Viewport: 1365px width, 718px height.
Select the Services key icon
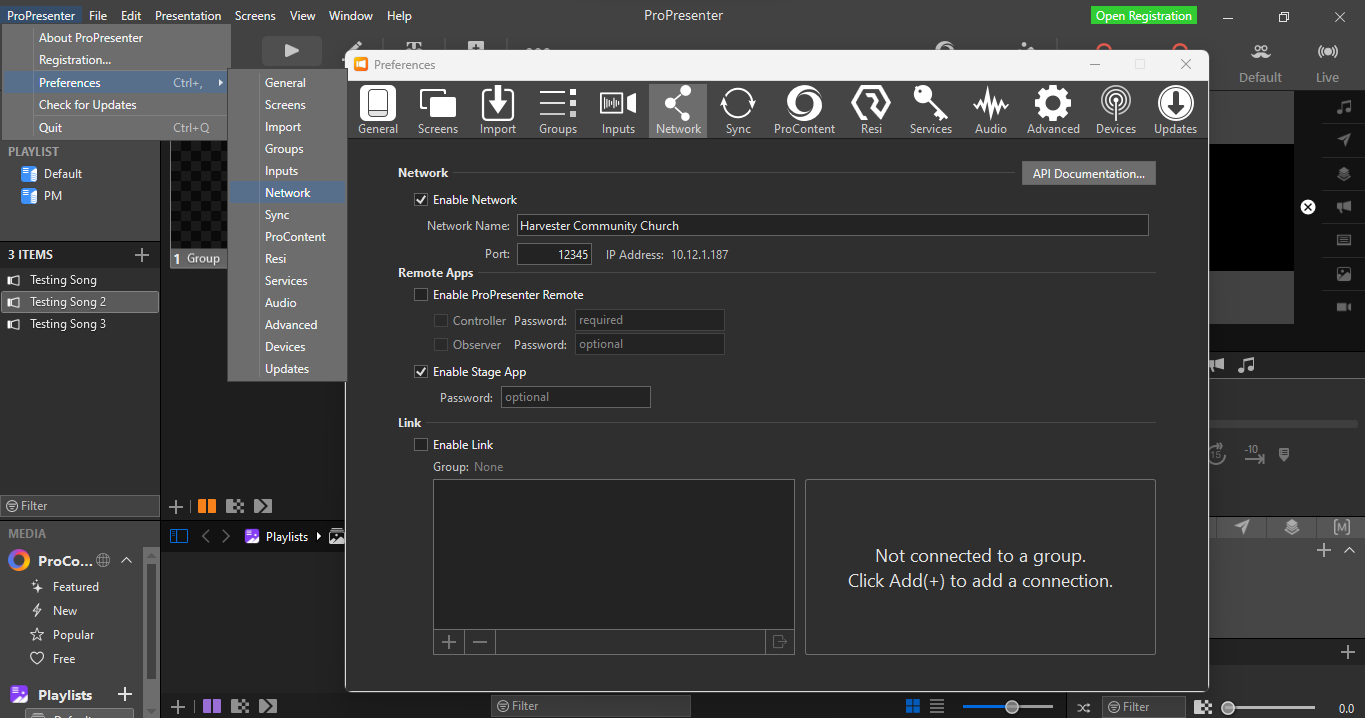coord(931,110)
